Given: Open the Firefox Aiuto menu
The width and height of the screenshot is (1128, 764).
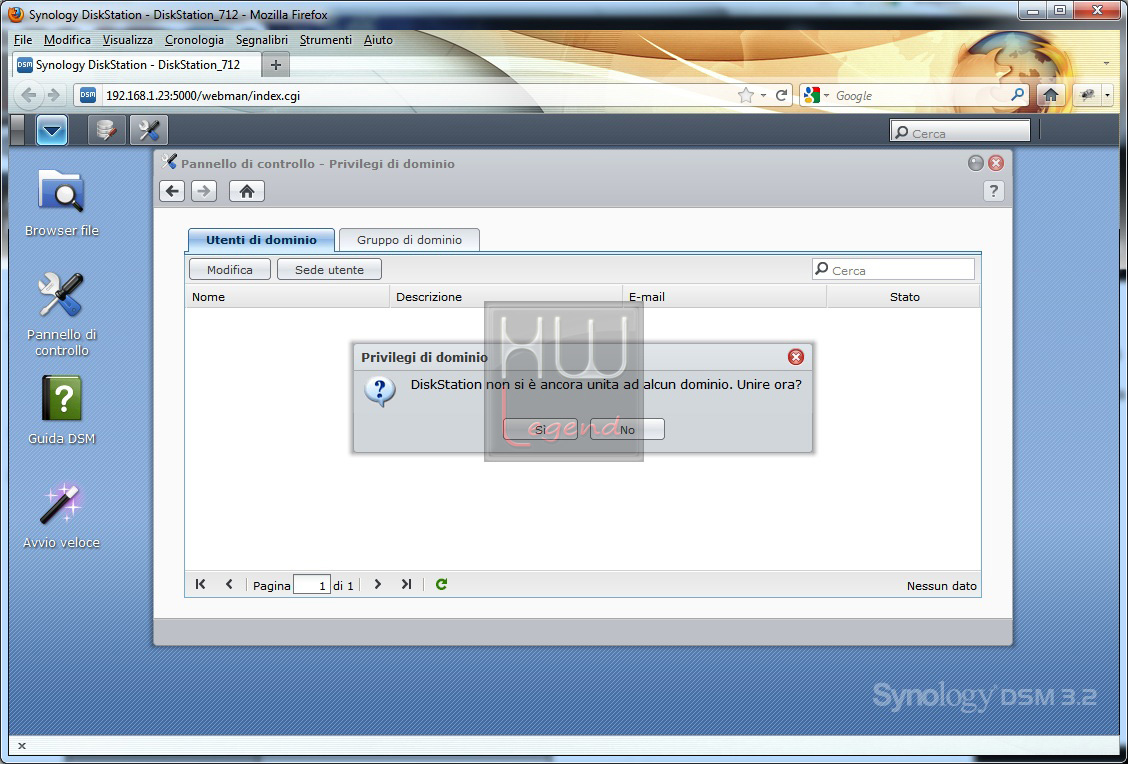Looking at the screenshot, I should (378, 40).
